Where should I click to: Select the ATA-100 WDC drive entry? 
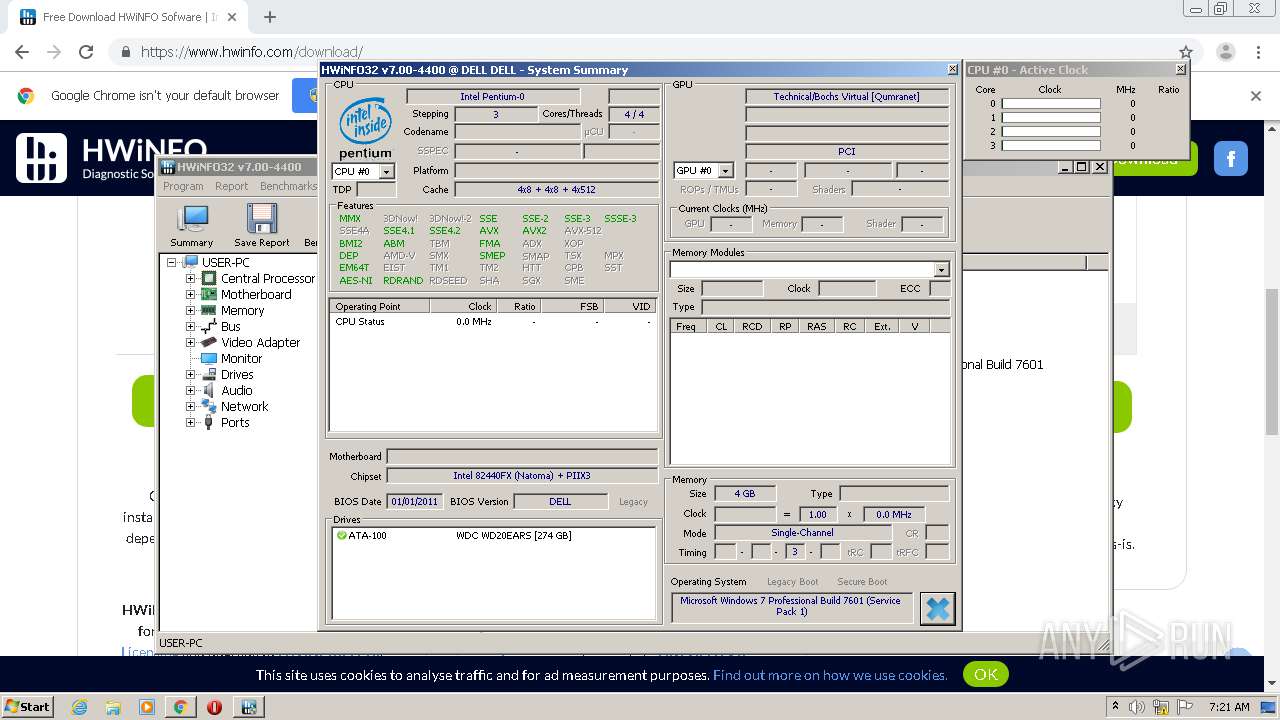[493, 536]
